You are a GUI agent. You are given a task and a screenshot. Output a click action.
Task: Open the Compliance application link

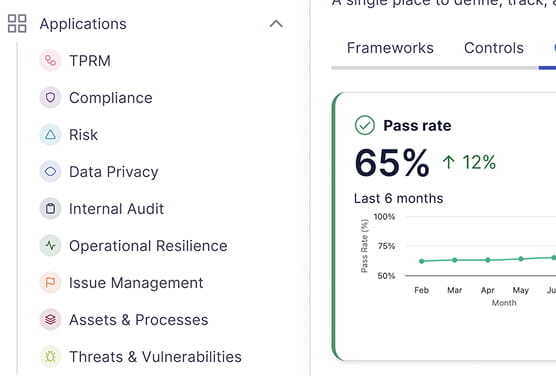click(111, 98)
